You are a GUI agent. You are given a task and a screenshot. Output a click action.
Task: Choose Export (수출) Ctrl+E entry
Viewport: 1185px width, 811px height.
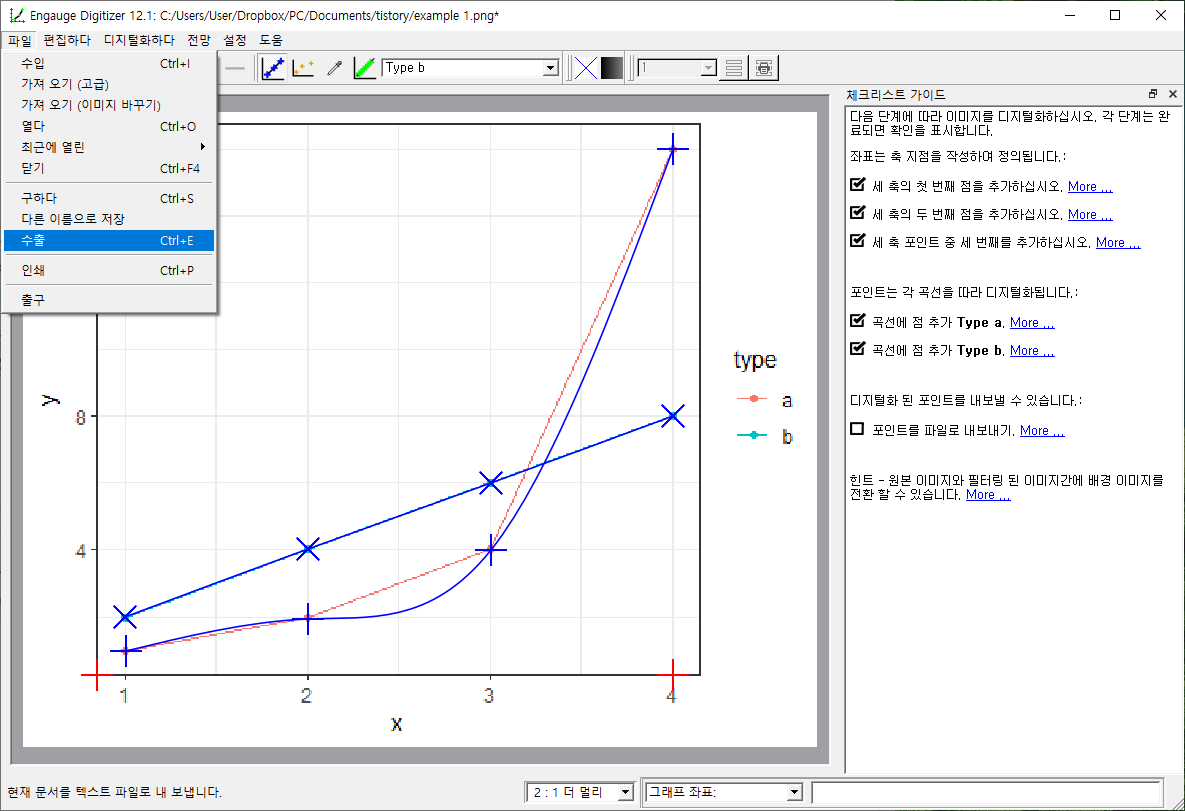pyautogui.click(x=109, y=240)
